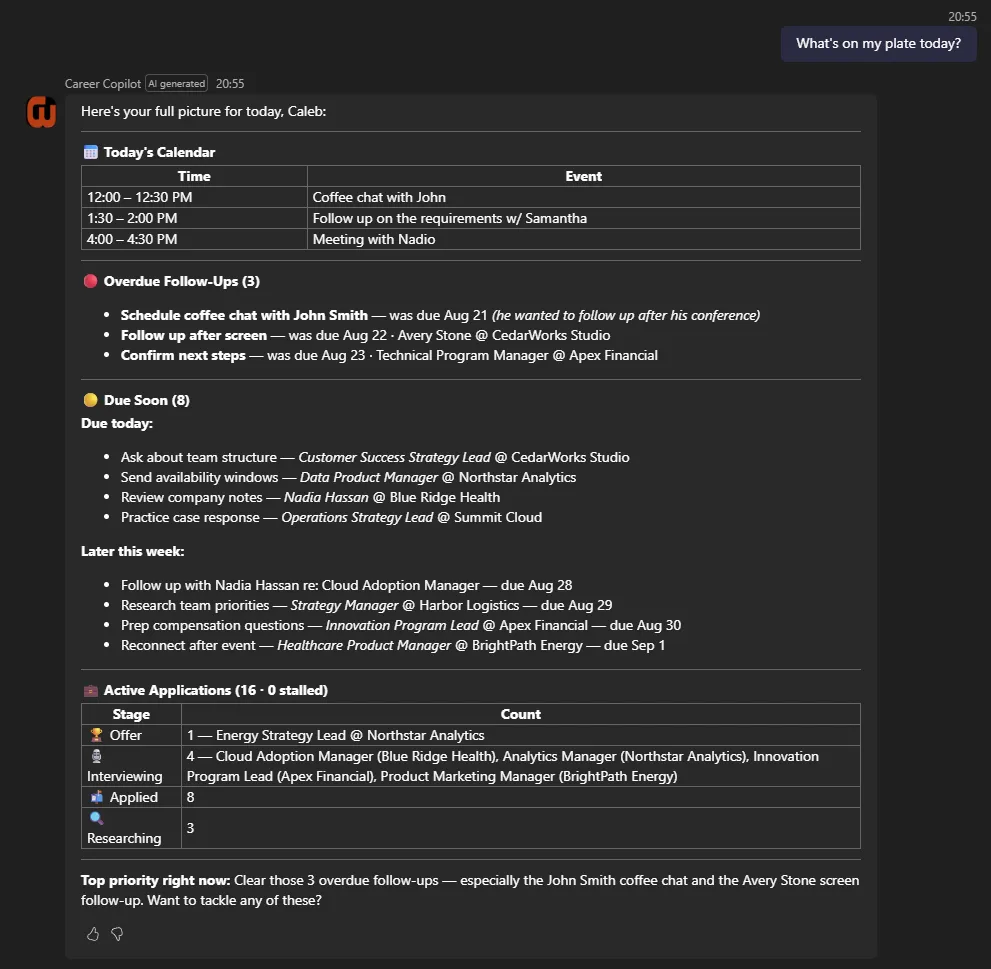
Task: Click the '4:00 – 4:30 PM' time cell
Action: click(194, 239)
